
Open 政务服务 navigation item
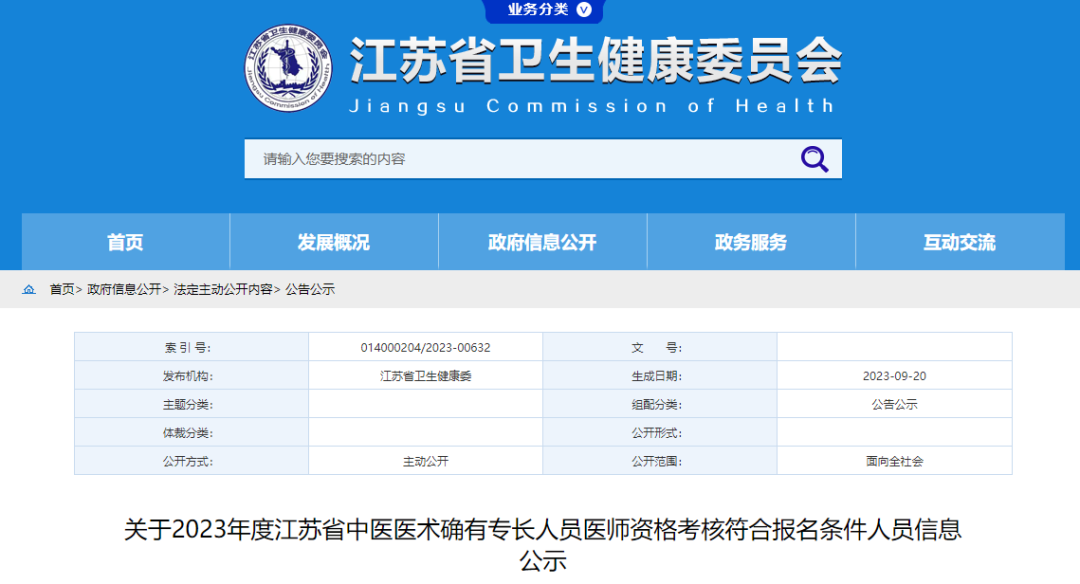[751, 242]
